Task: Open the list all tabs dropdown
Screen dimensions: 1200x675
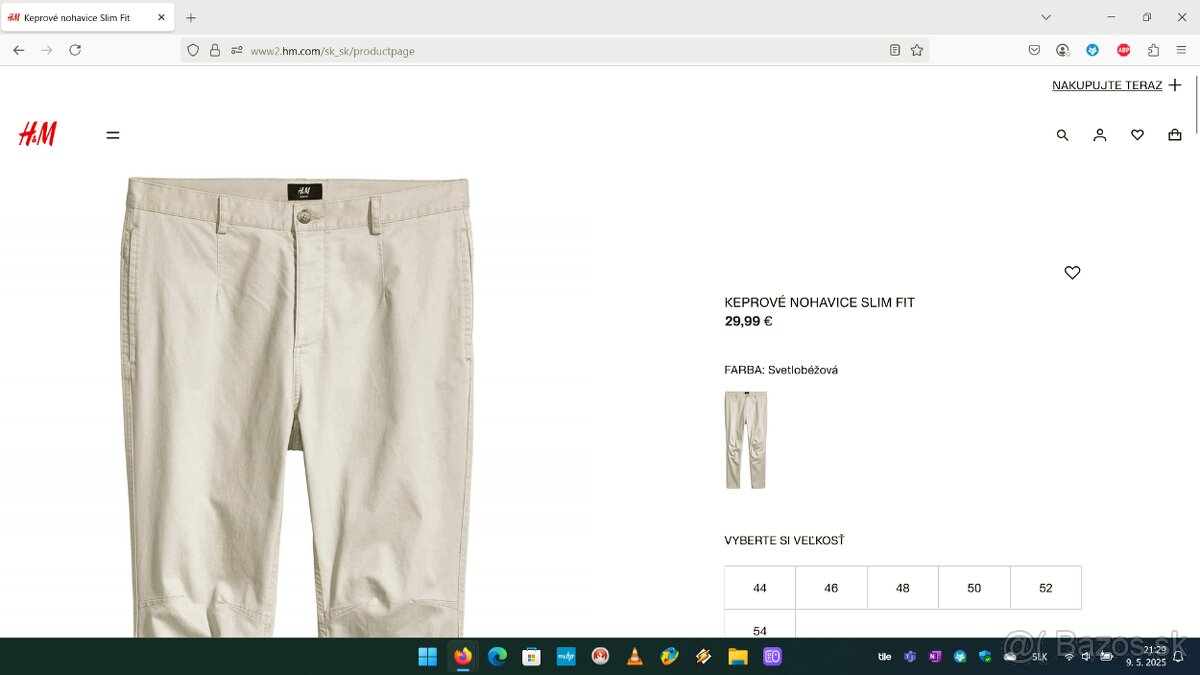Action: coord(1046,17)
